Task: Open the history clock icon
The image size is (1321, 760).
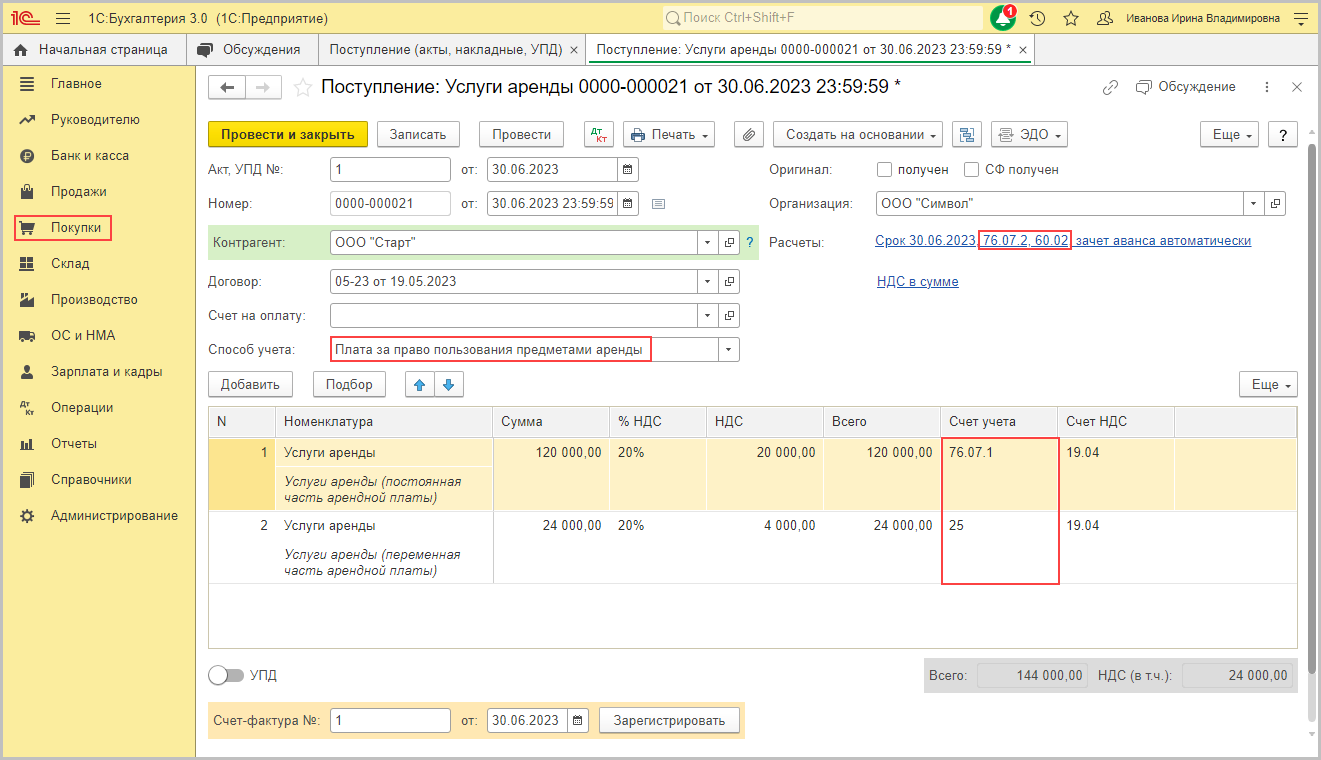Action: (x=1038, y=18)
